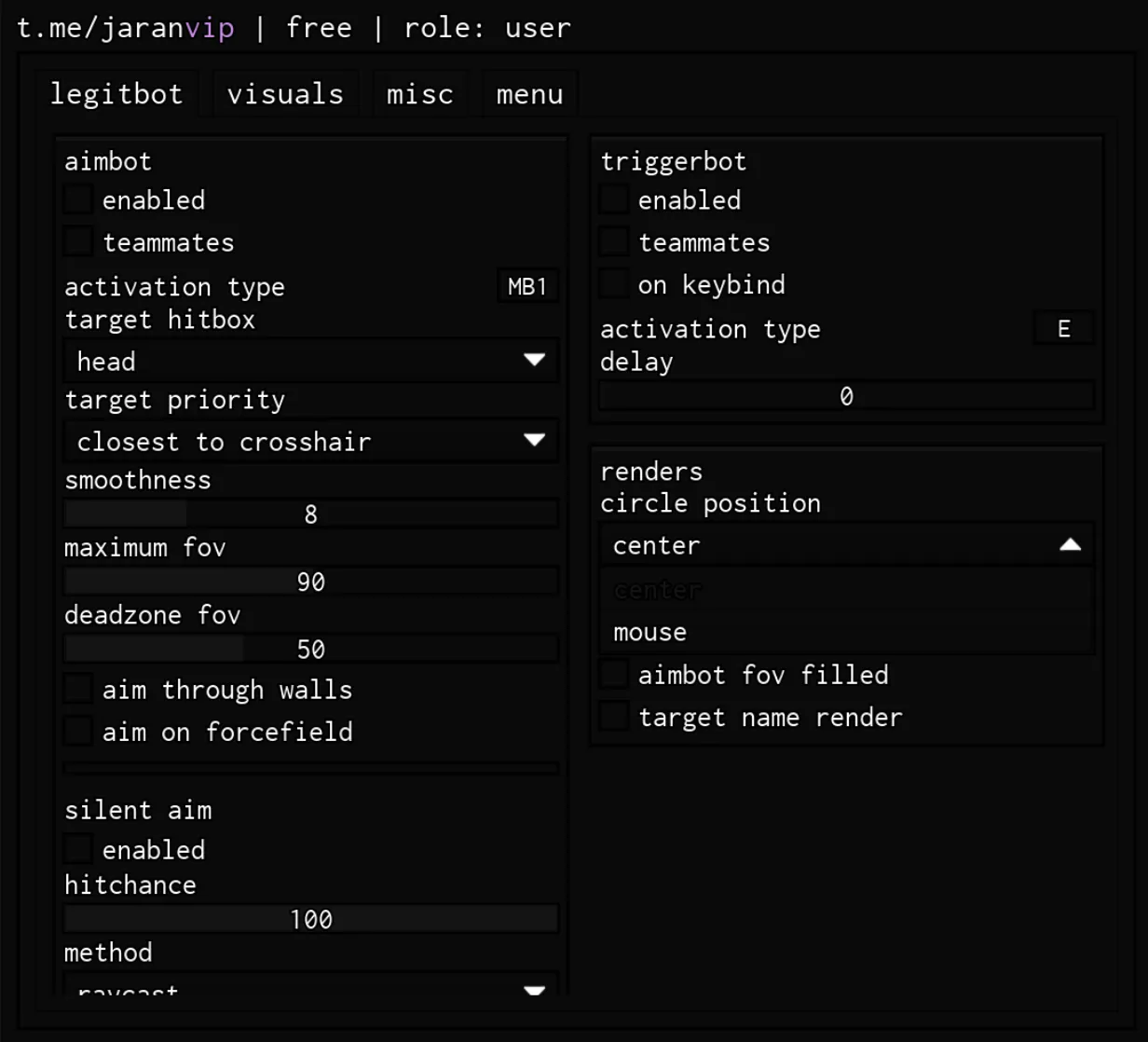Viewport: 1148px width, 1042px height.
Task: Open the target priority dropdown
Action: [310, 441]
